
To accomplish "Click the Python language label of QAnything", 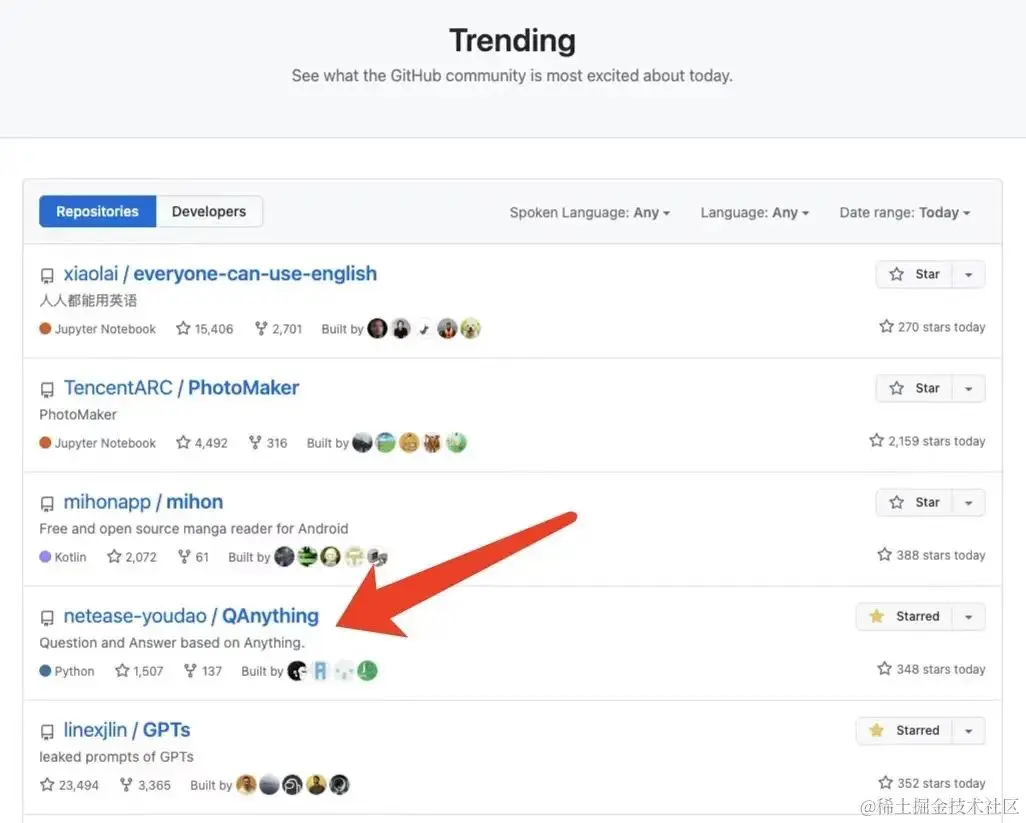I will click(67, 671).
